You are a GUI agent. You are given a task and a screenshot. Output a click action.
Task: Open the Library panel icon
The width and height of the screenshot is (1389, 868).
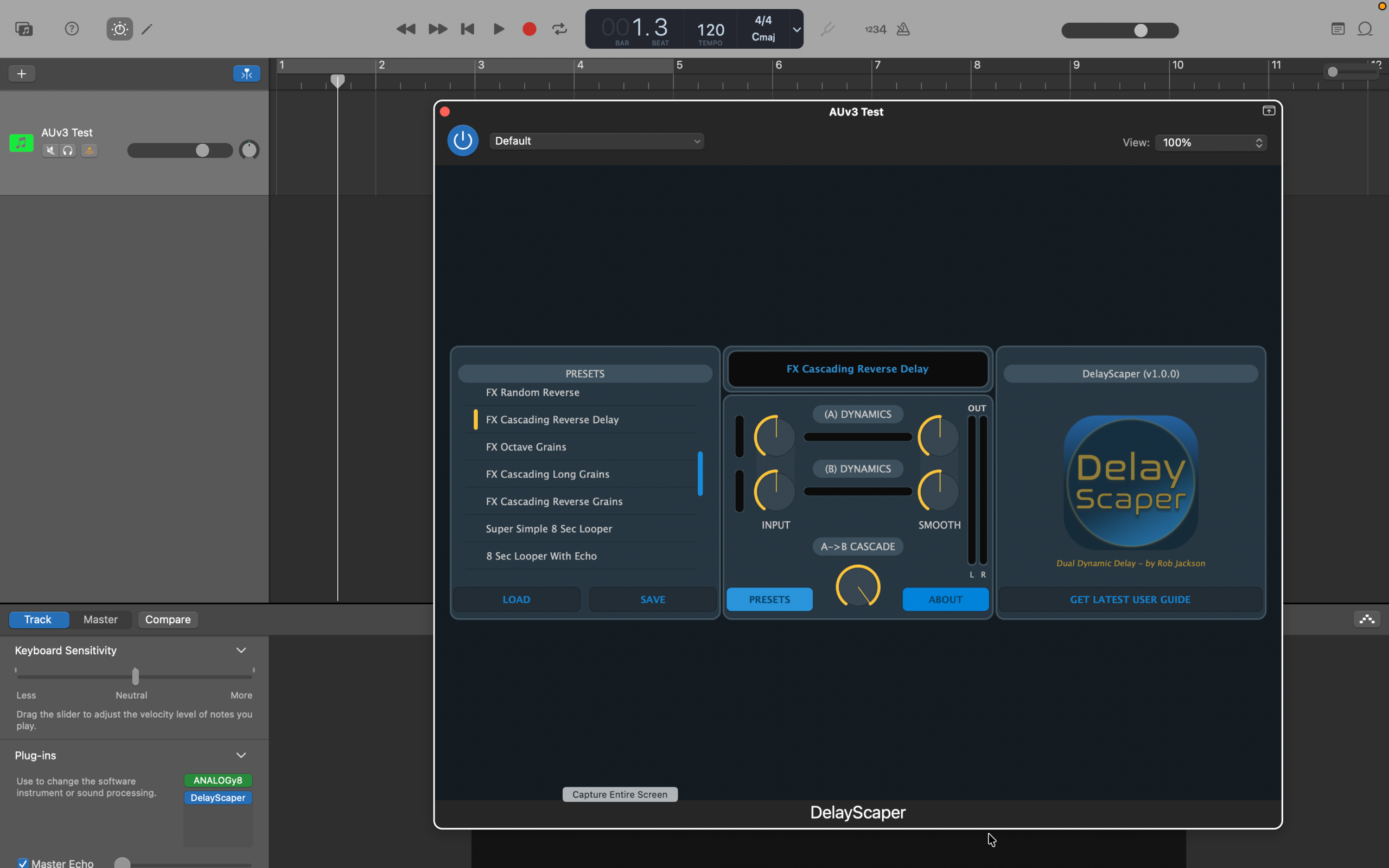(x=24, y=29)
